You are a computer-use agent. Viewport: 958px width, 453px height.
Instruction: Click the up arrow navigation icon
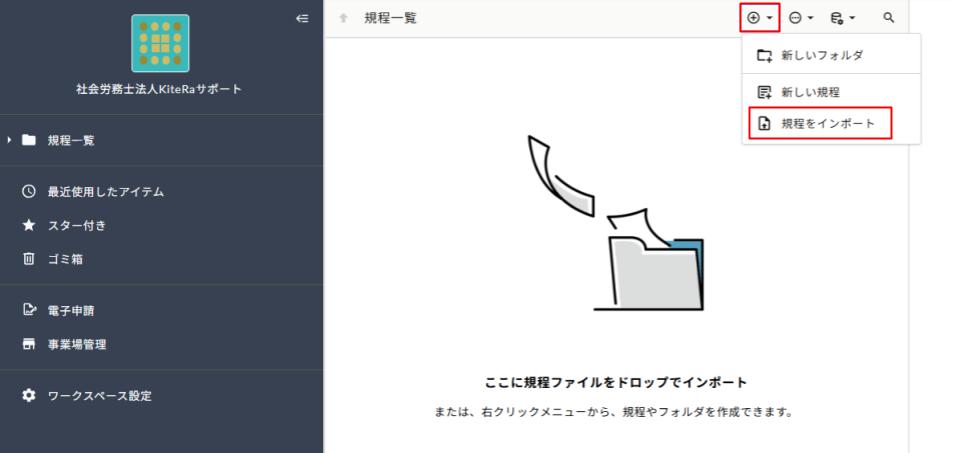click(x=343, y=18)
